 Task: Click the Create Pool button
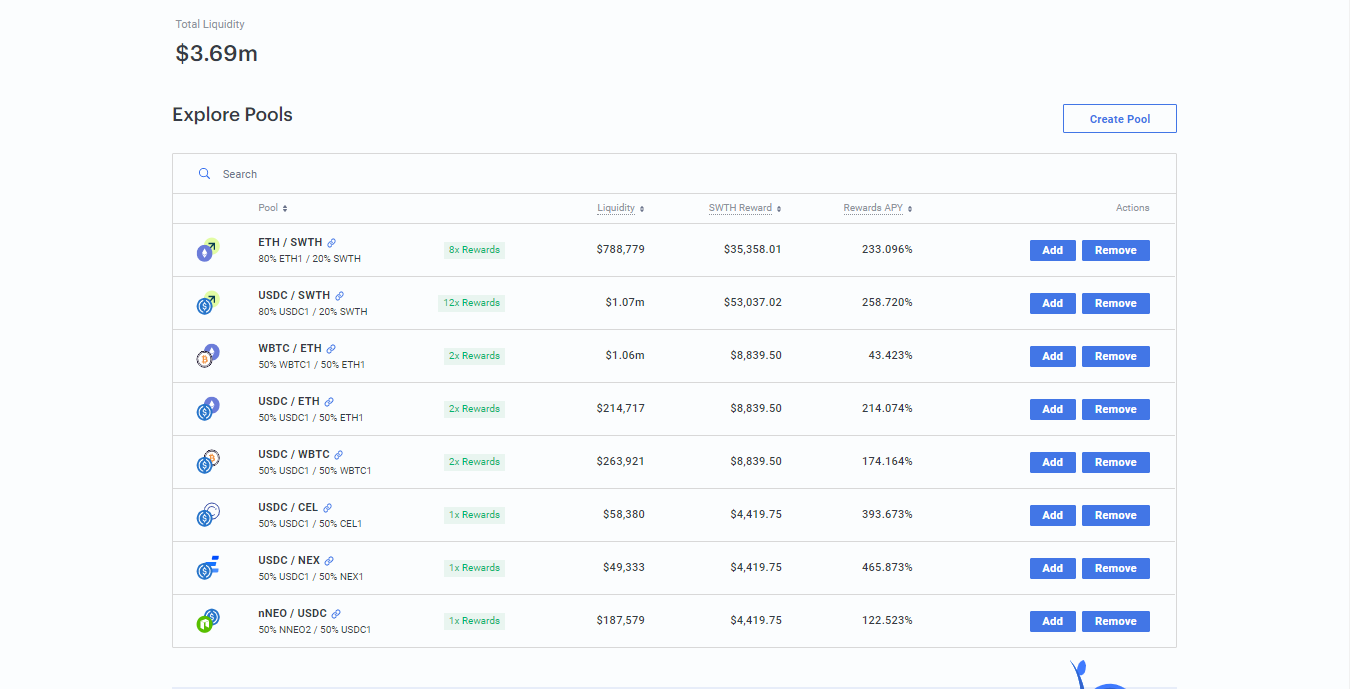(1120, 119)
